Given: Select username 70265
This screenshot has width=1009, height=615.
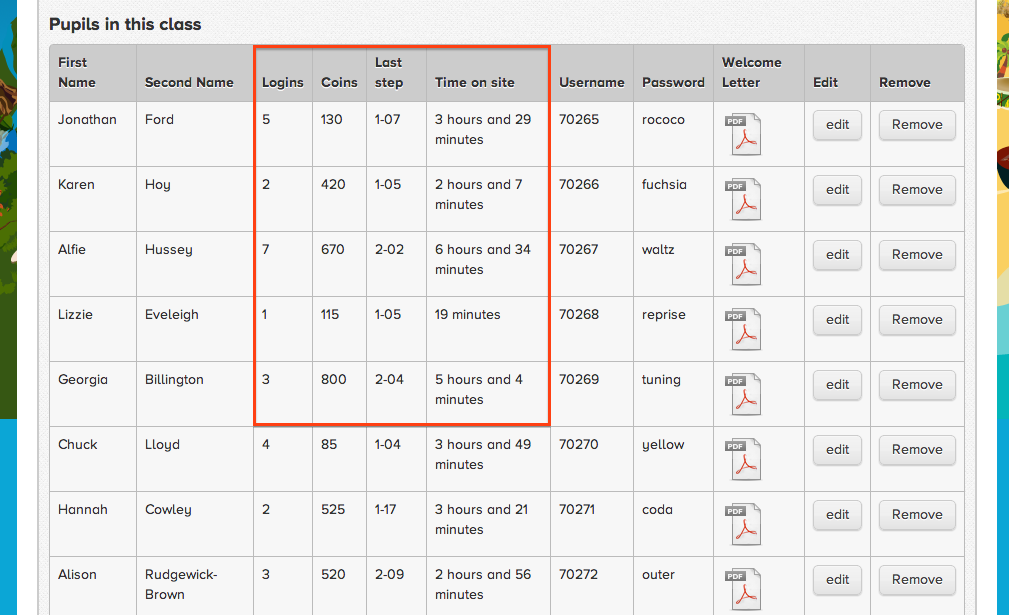Looking at the screenshot, I should click(x=579, y=120).
